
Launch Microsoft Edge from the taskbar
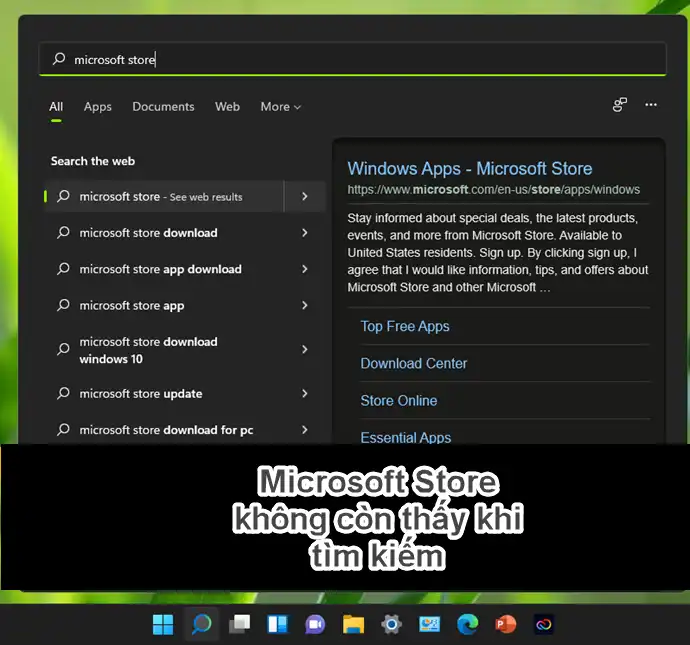(x=467, y=624)
